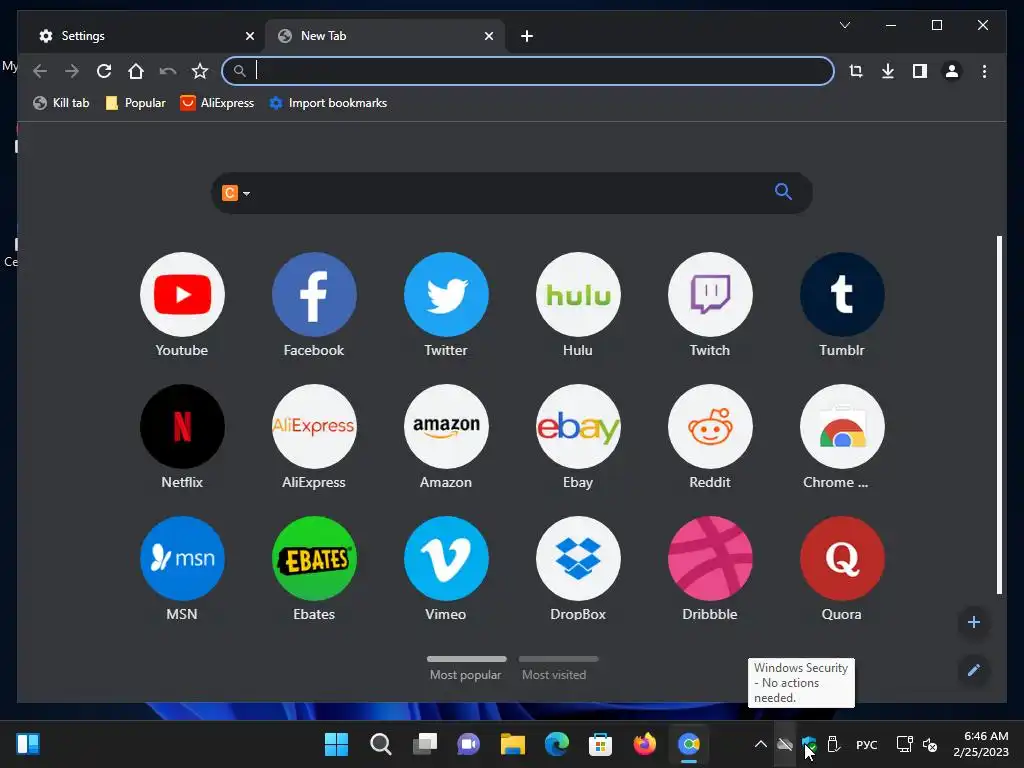Navigate forward one page

click(72, 71)
